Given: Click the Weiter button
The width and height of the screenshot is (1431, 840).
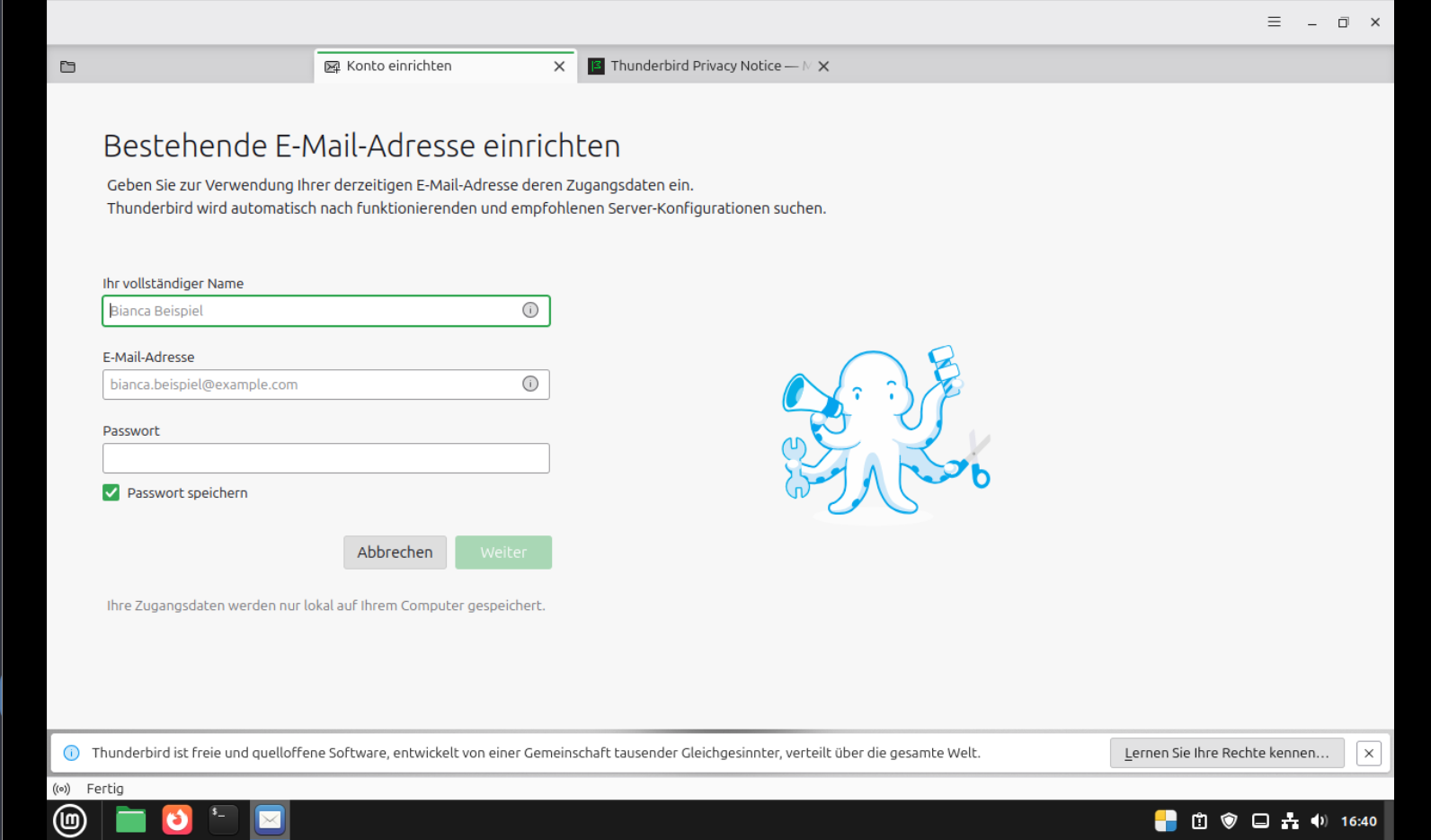Looking at the screenshot, I should [503, 553].
